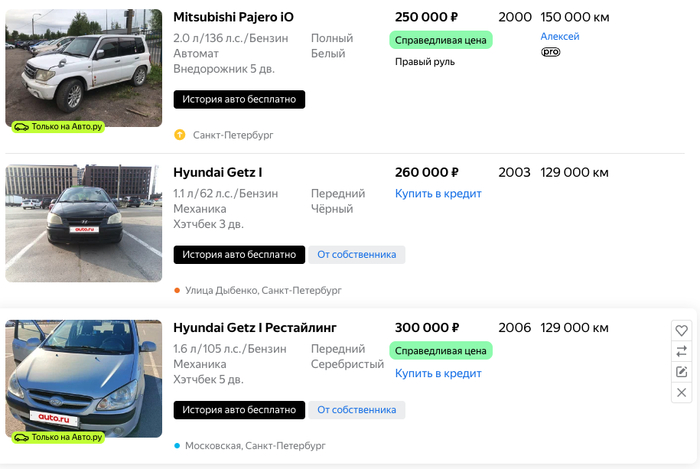The width and height of the screenshot is (700, 469).
Task: Open the Mitsubishi Pajero iO listing title
Action: [233, 17]
